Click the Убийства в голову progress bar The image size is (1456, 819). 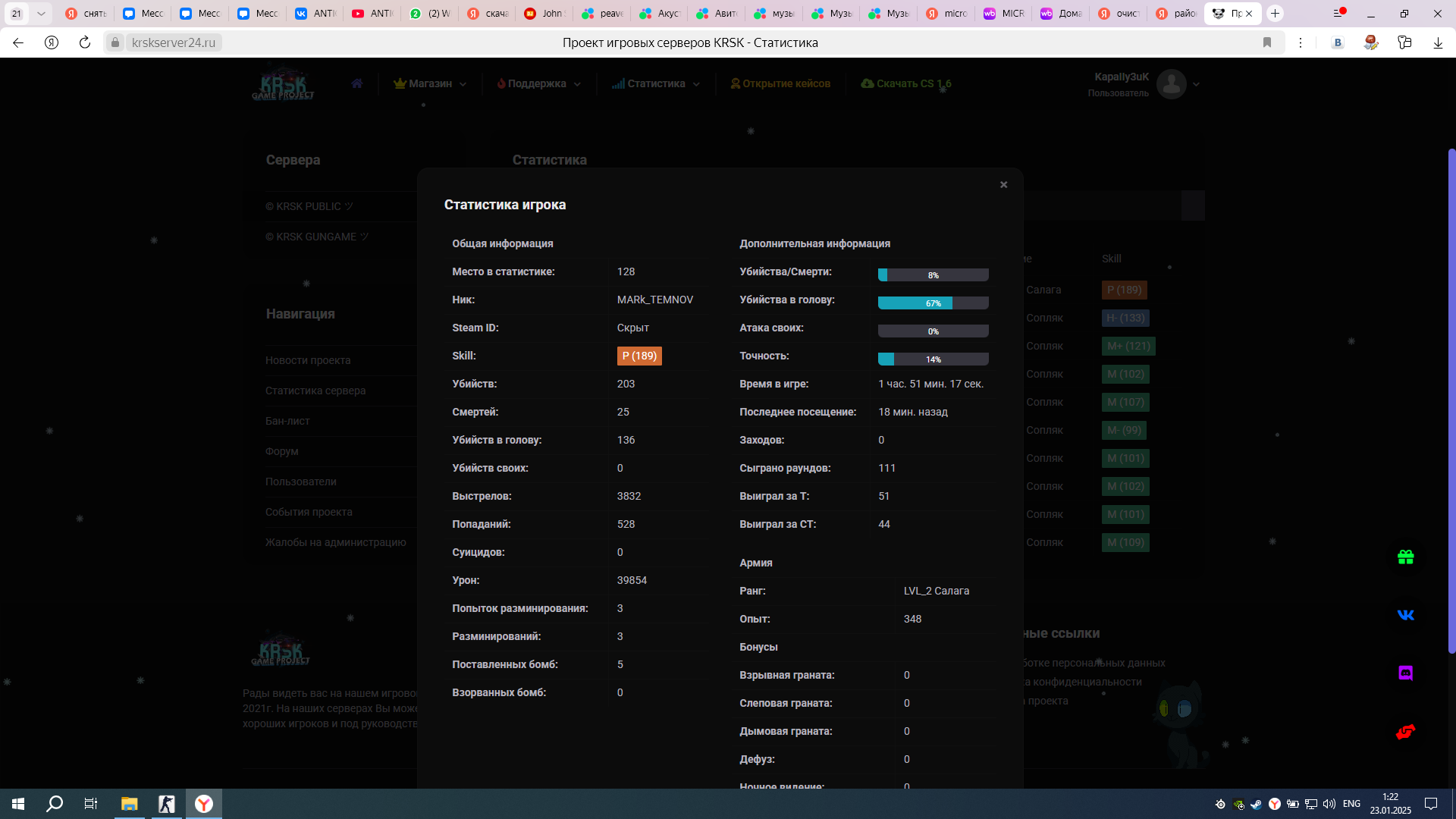(933, 303)
